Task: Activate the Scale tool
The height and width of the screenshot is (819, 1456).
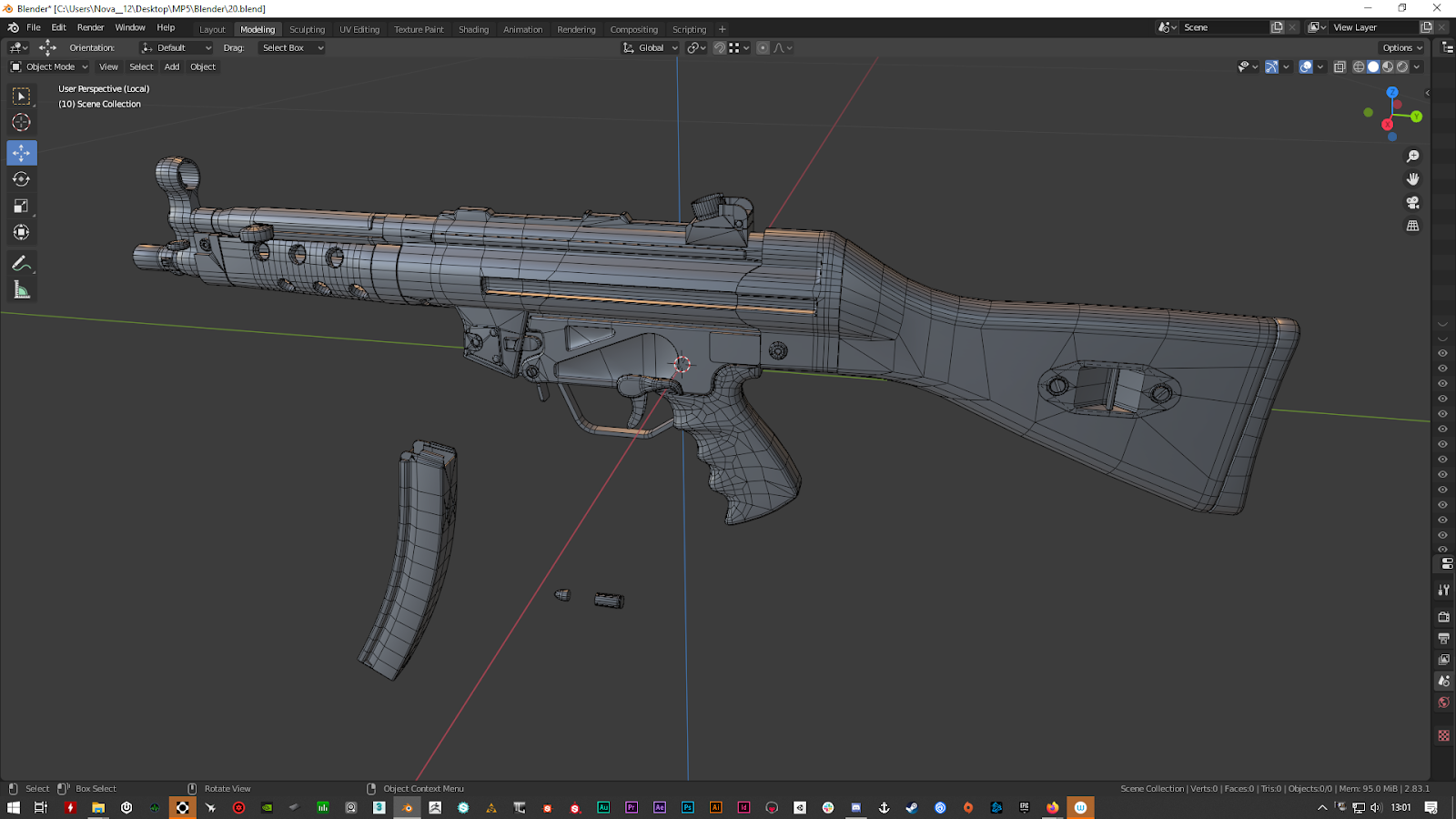Action: [21, 206]
